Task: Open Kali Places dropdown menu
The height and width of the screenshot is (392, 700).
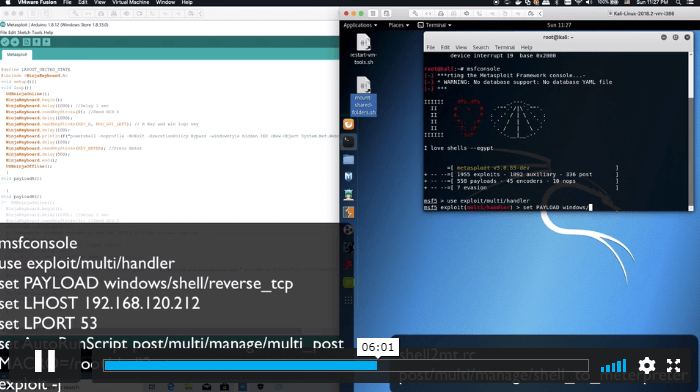Action: coord(399,25)
